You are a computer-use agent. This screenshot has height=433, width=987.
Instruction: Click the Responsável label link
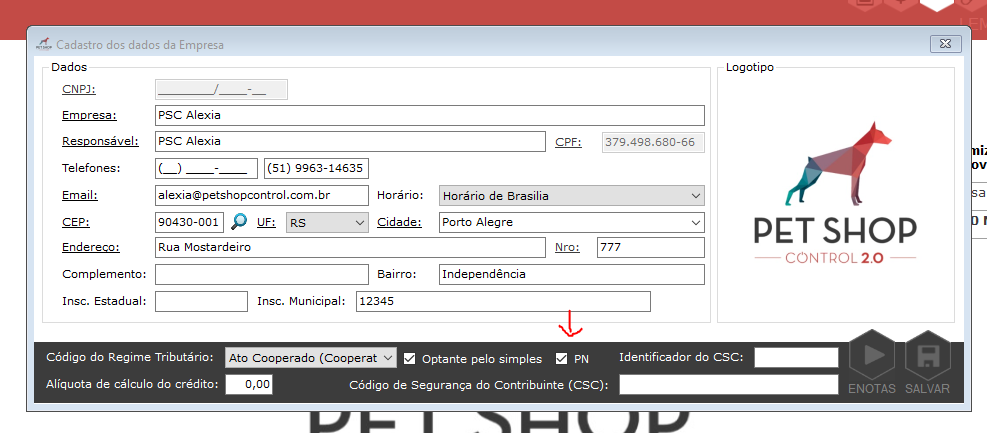pos(100,141)
